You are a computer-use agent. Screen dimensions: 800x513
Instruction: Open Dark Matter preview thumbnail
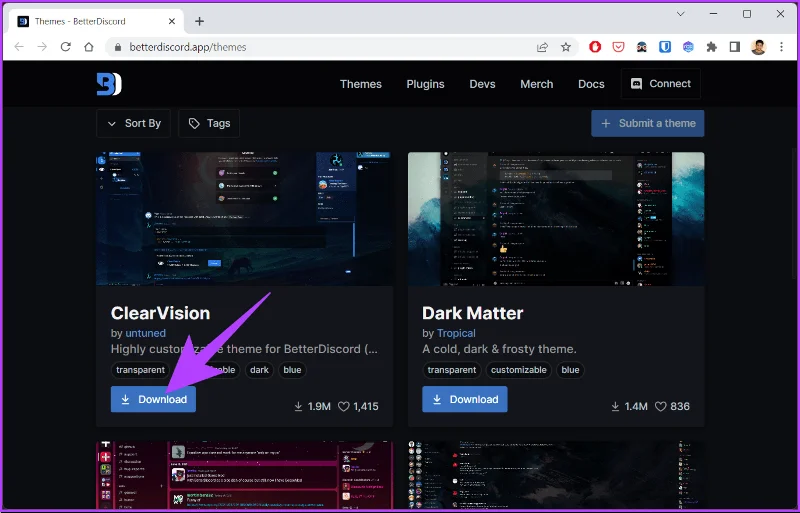point(556,218)
